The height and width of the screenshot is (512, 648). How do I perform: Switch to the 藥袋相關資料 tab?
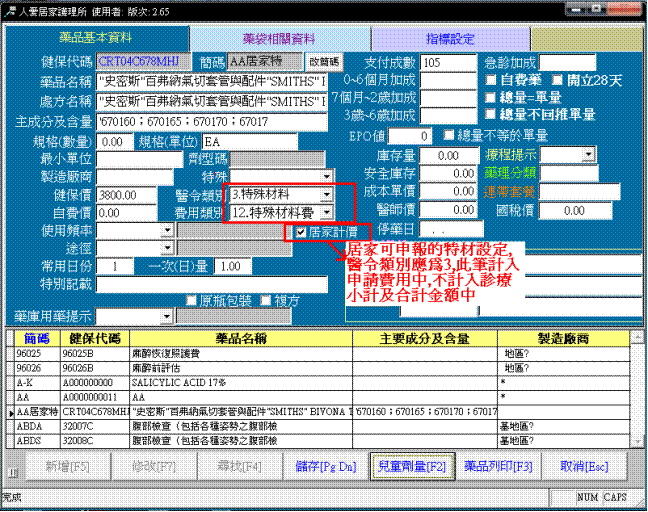coord(278,38)
